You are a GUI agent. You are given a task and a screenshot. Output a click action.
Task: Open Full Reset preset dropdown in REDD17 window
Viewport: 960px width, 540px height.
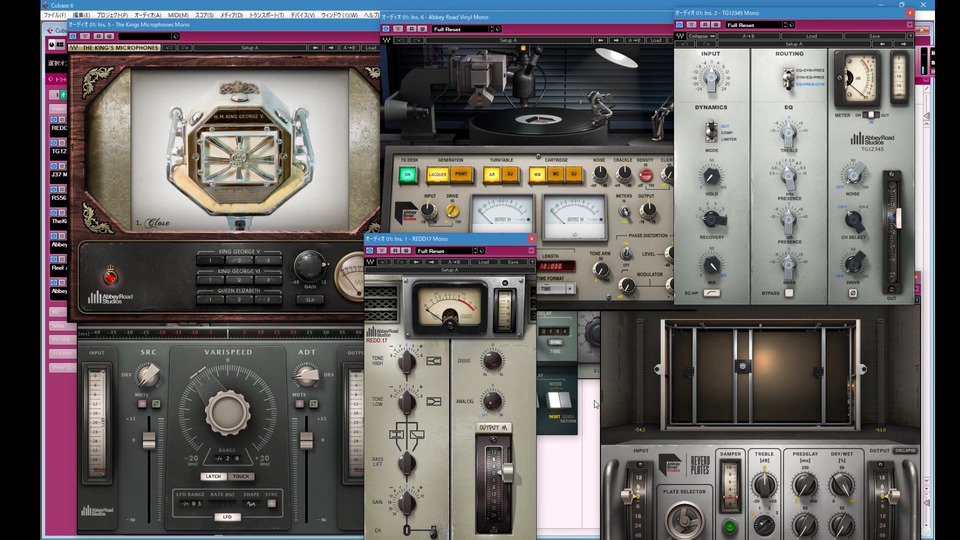tap(446, 250)
